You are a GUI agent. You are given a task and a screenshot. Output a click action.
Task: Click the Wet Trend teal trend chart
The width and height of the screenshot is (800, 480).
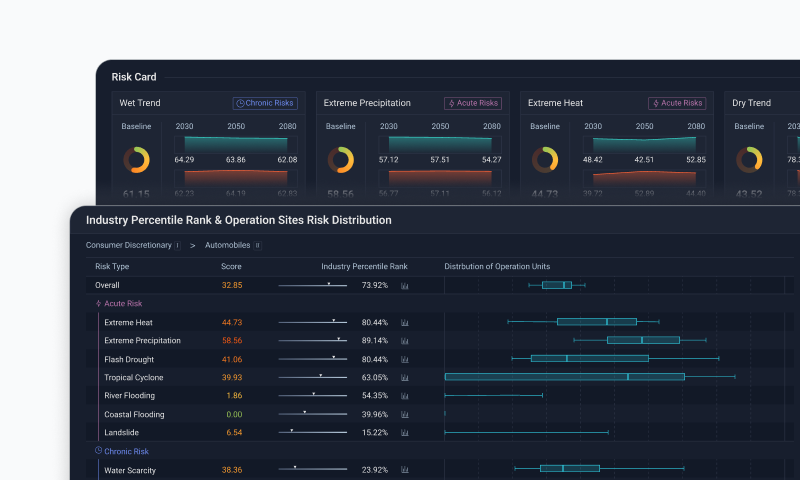[x=236, y=144]
